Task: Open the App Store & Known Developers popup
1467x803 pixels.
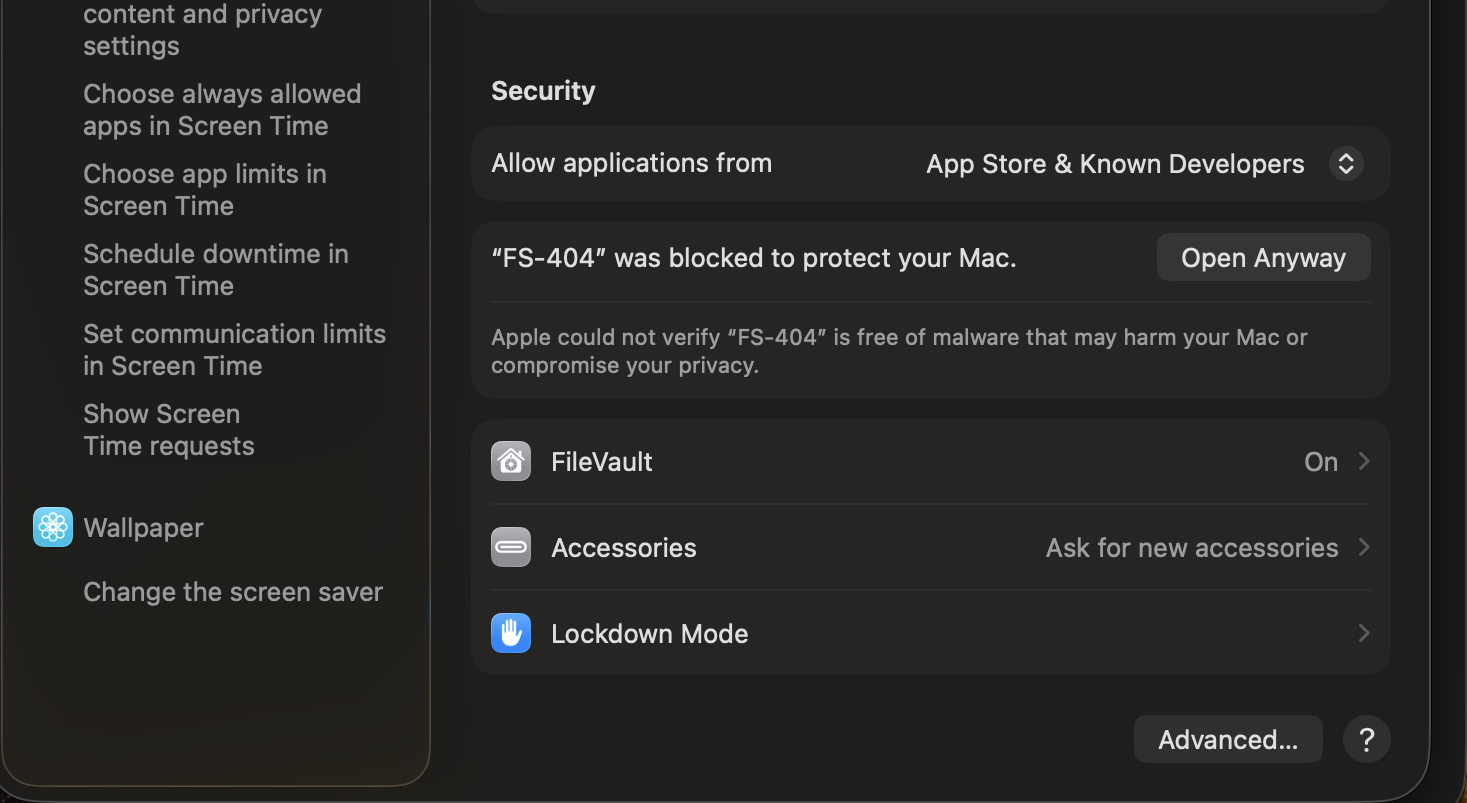Action: (x=1115, y=164)
